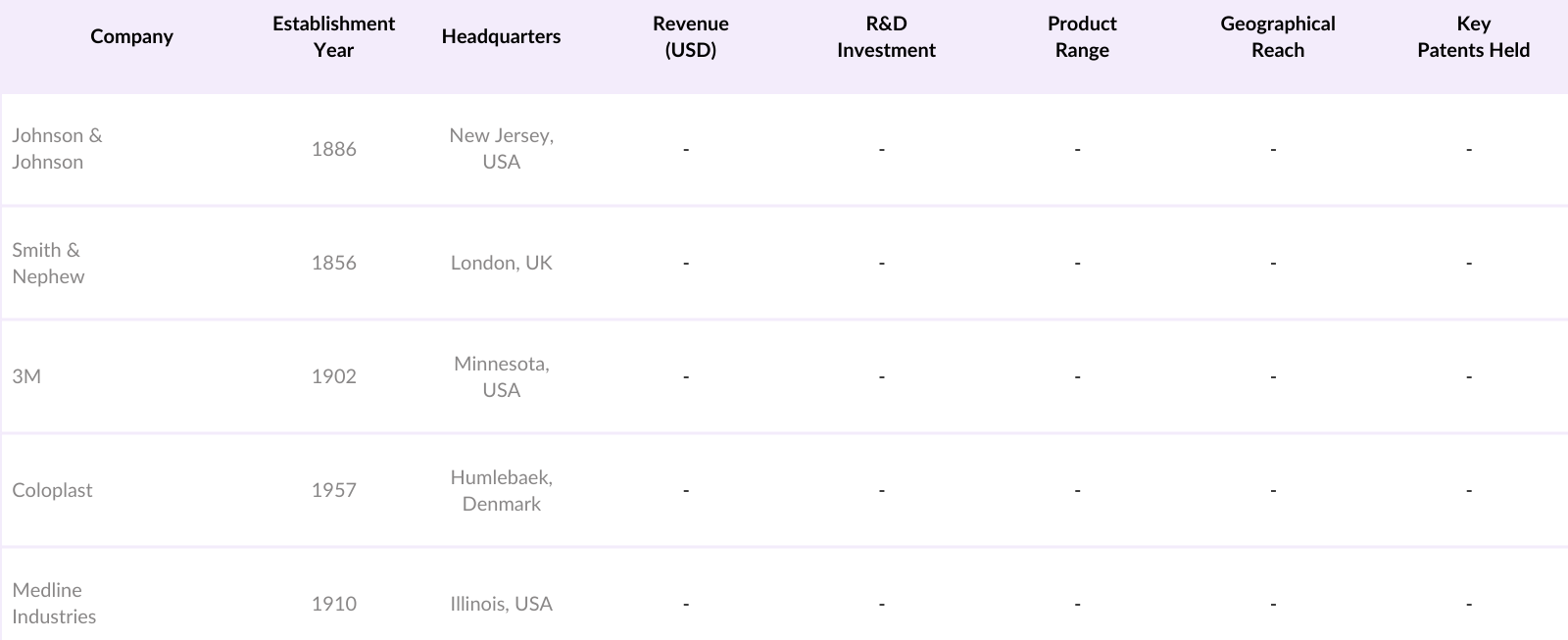Select the R&D Investment column header
Screen dimensions: 1568x640
tap(886, 37)
